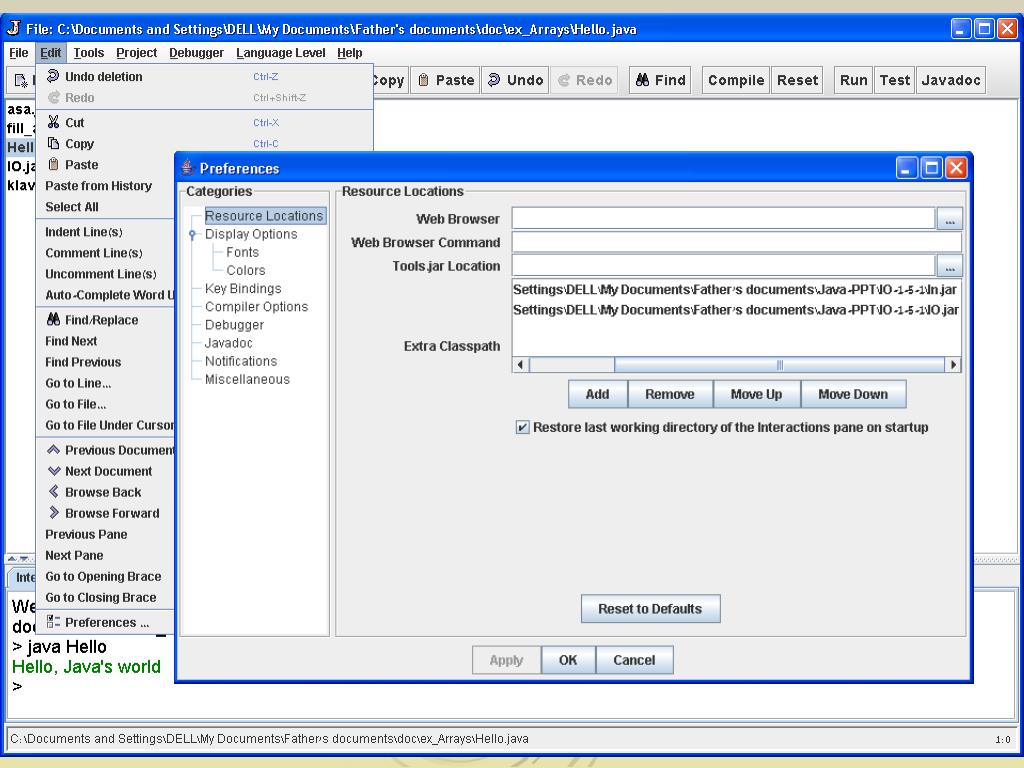Click the Reset toolbar button
1024x768 pixels.
797,80
